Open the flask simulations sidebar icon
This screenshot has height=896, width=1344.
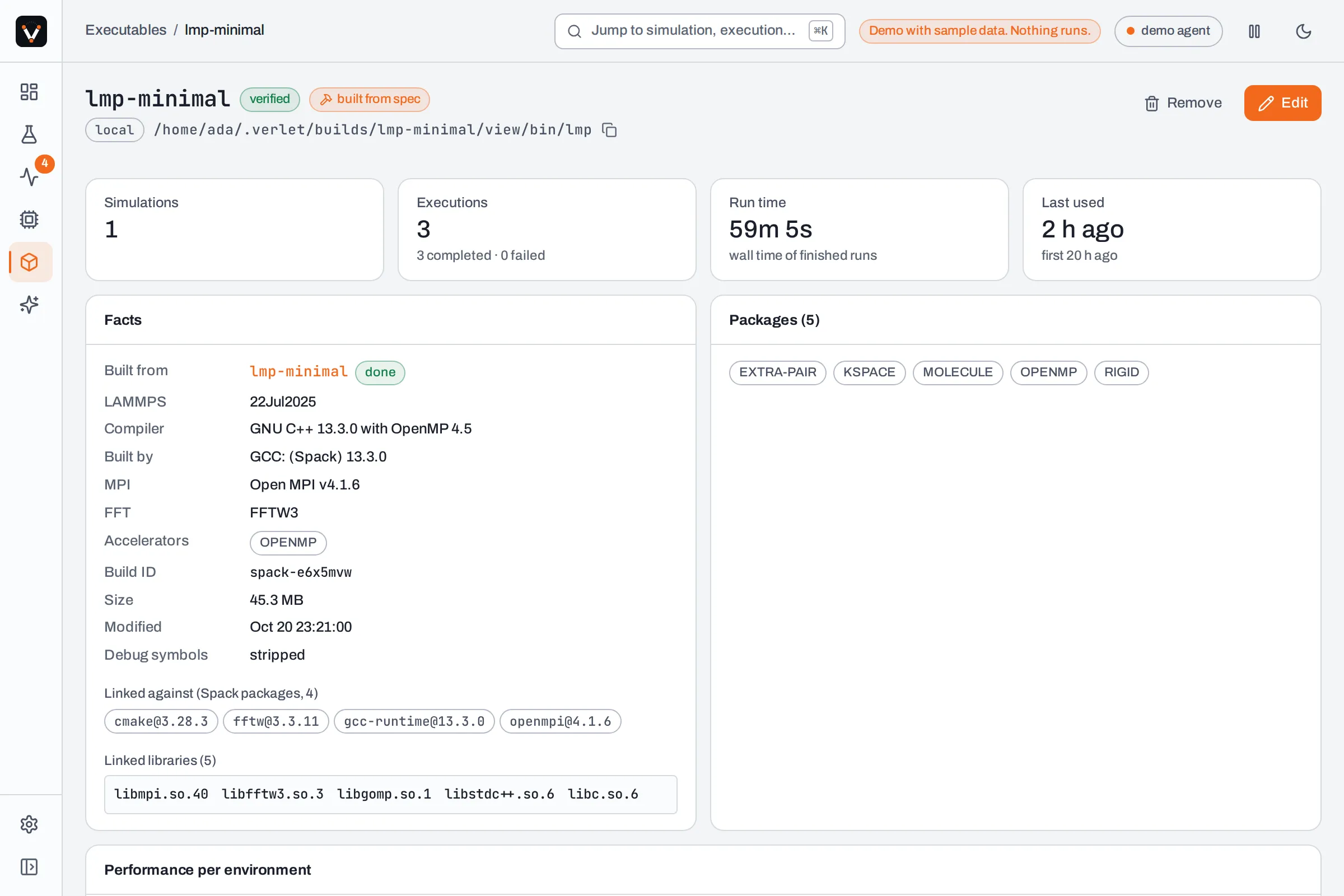[29, 134]
